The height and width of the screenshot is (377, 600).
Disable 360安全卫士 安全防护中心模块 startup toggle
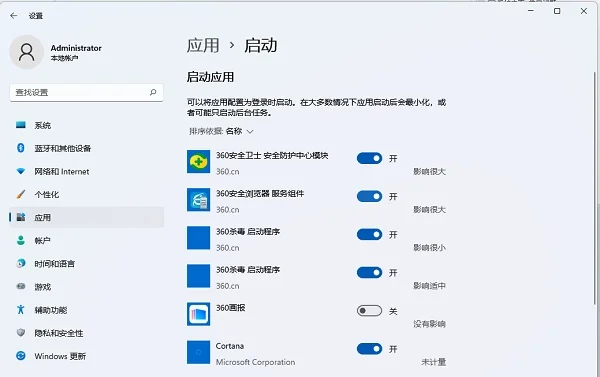(x=369, y=158)
